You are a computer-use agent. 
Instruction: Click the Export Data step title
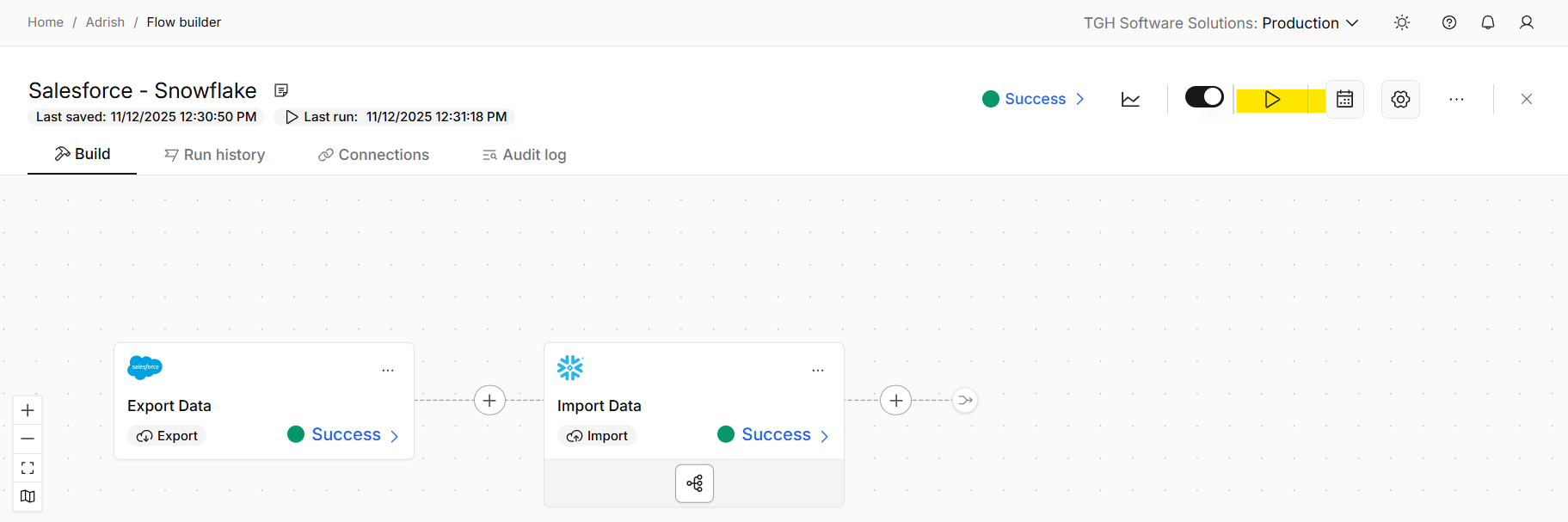169,406
